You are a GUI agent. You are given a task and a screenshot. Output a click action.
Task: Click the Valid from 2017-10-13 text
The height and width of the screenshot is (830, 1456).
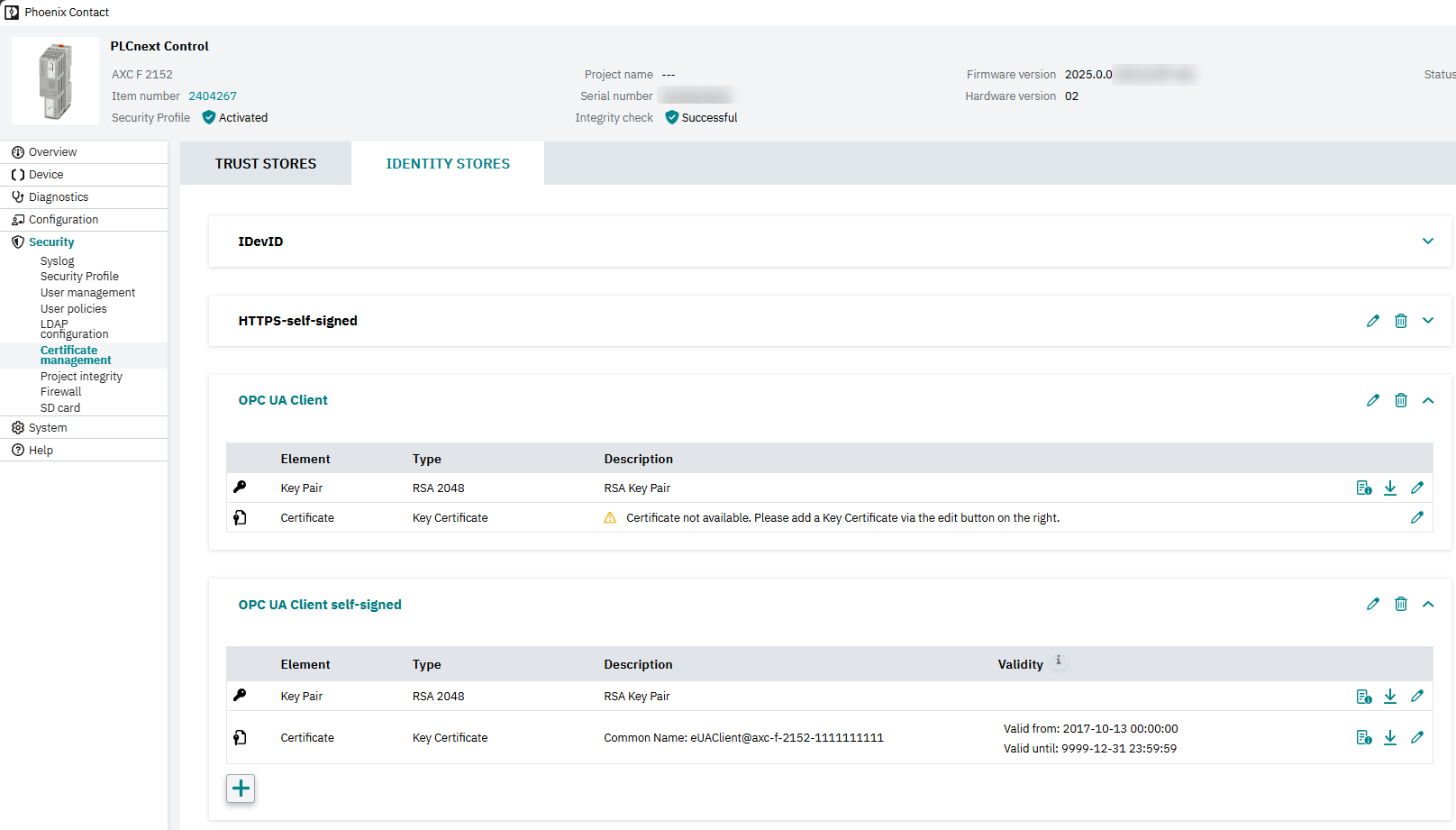(1091, 728)
